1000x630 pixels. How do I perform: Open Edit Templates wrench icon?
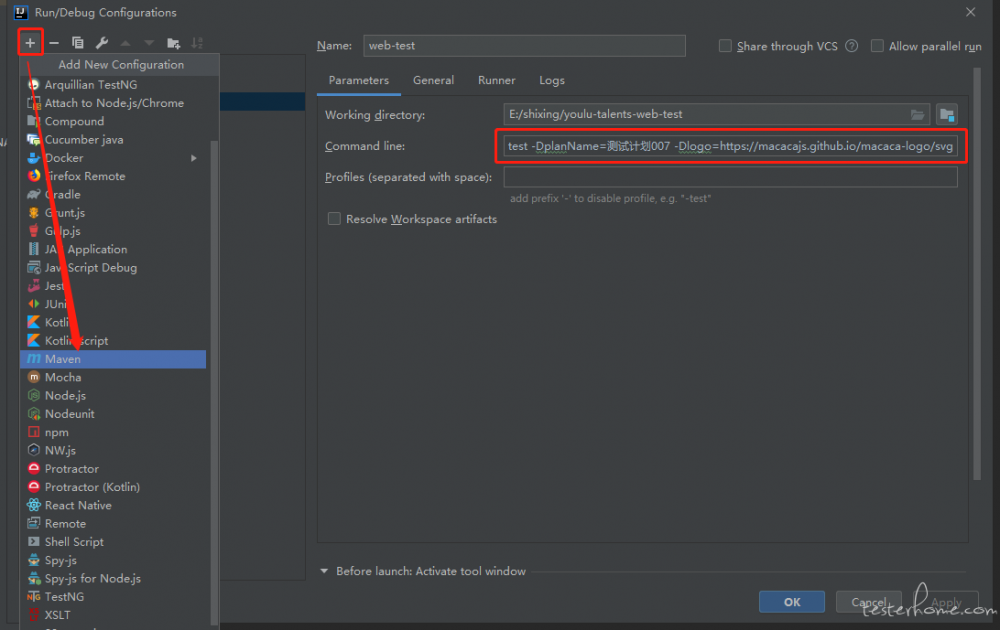click(101, 43)
